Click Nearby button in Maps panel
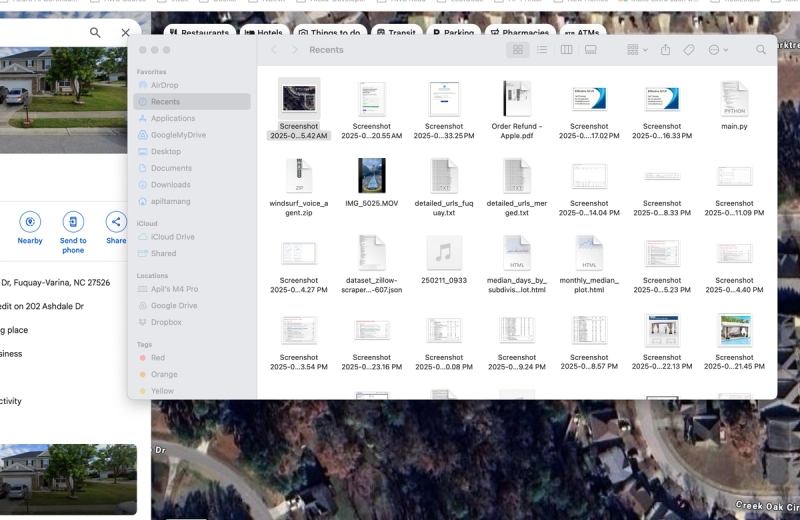 click(x=30, y=228)
